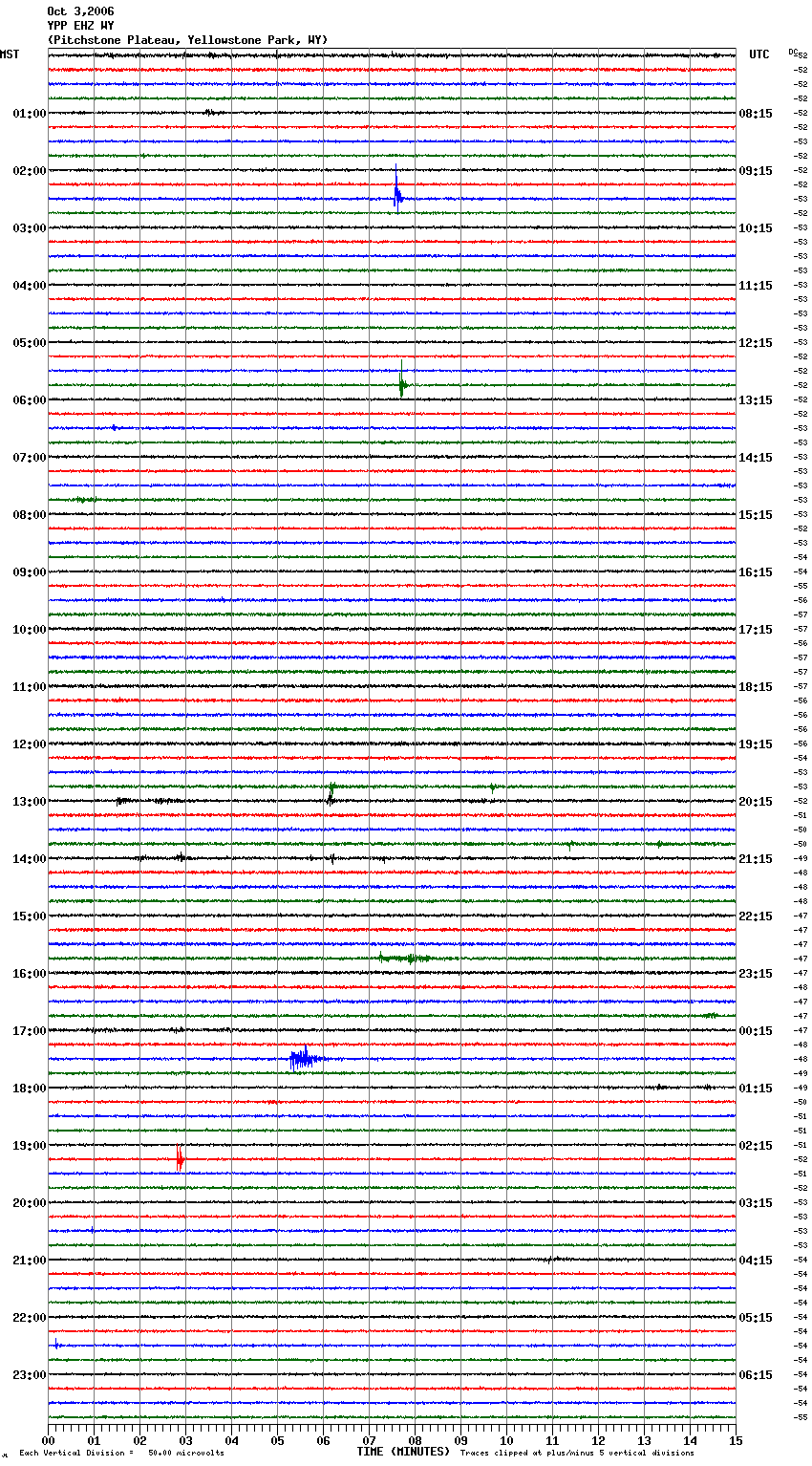Click the 22:15 UTC time label

click(x=756, y=916)
